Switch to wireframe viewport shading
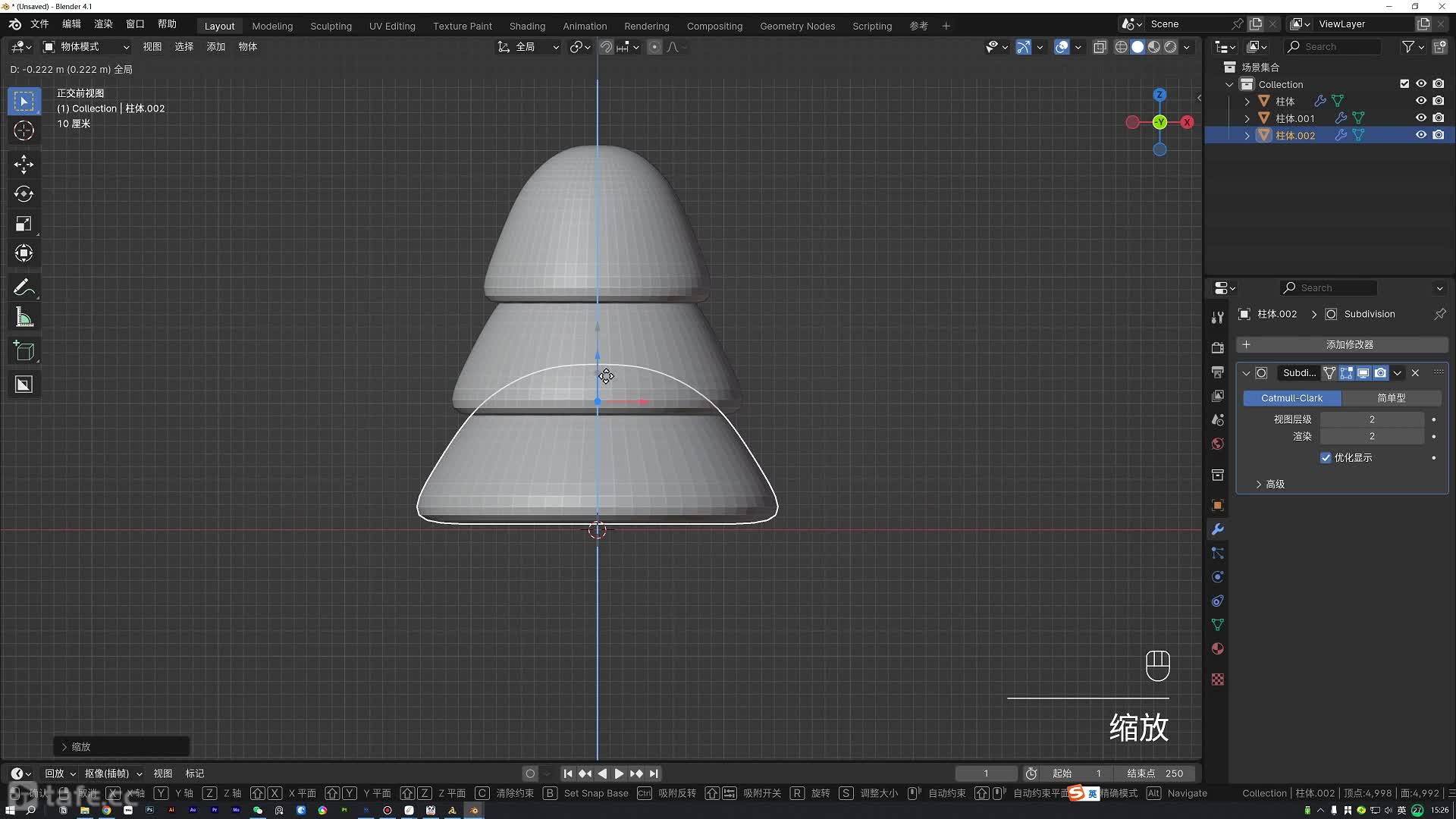The image size is (1456, 819). click(x=1121, y=47)
